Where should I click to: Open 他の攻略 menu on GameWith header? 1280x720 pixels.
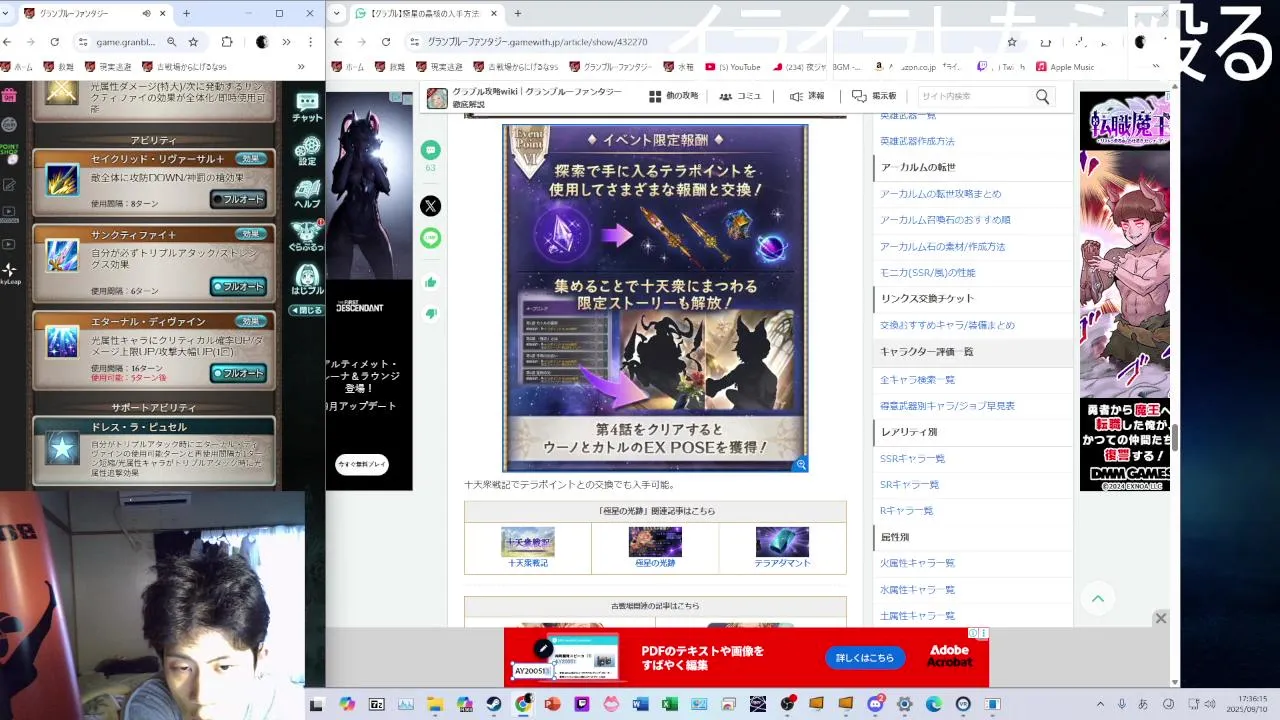673,96
